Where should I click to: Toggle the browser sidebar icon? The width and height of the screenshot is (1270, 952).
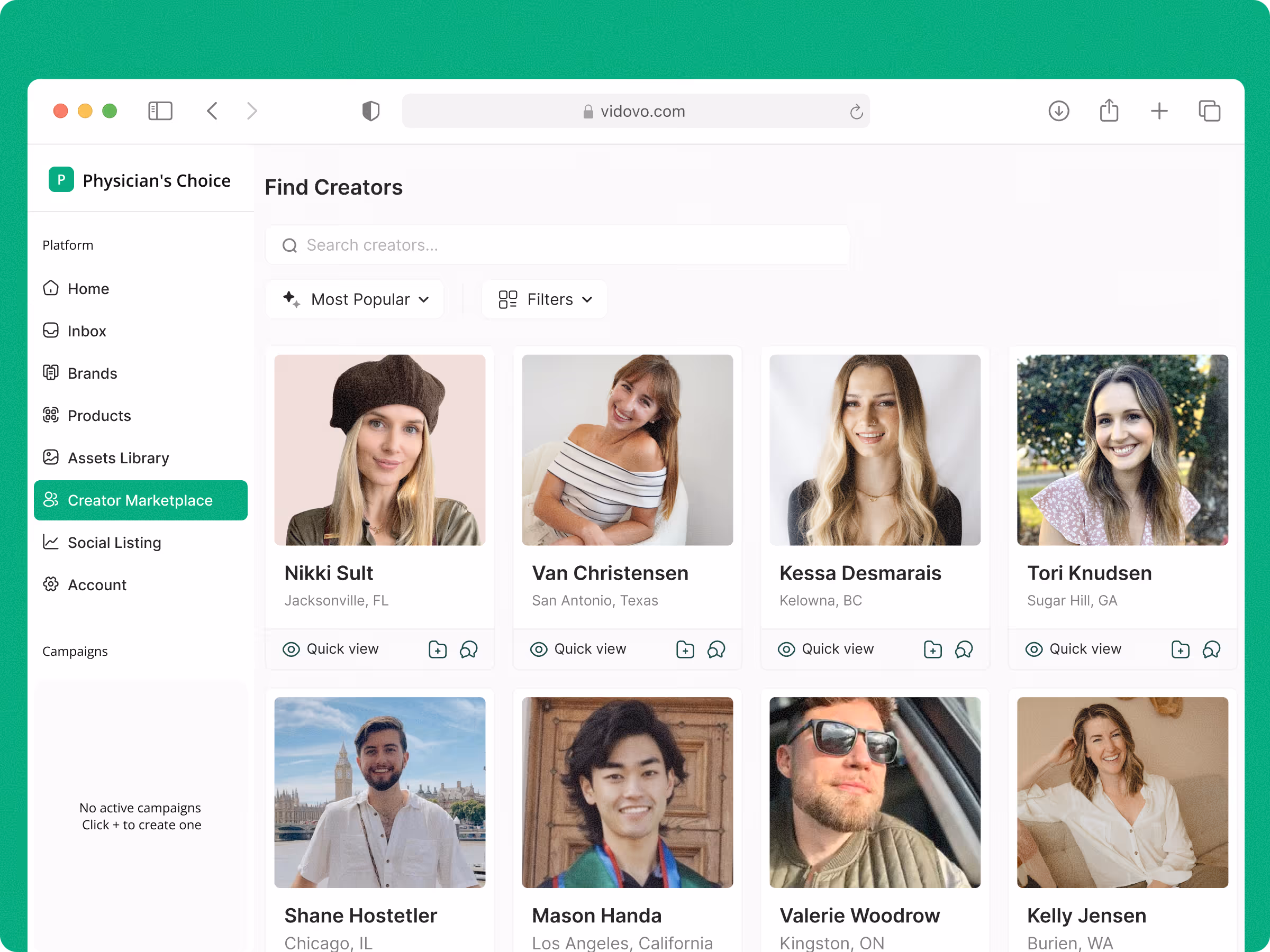pyautogui.click(x=160, y=111)
